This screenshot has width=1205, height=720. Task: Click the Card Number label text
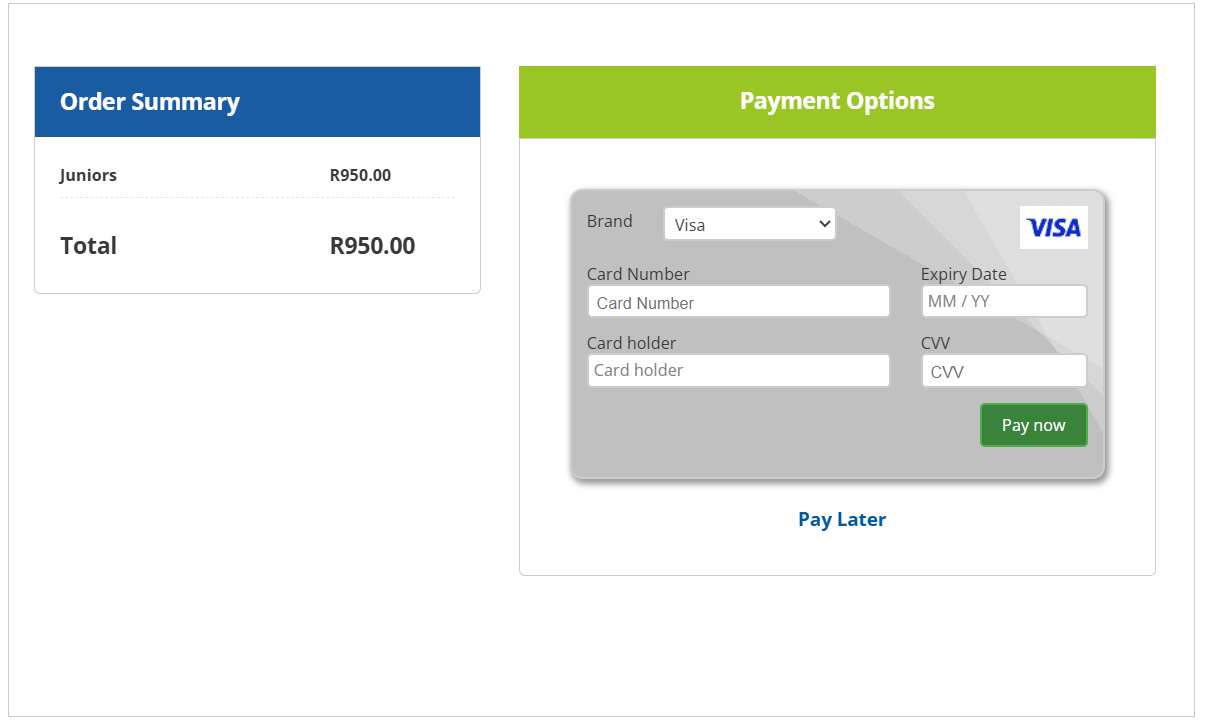click(638, 274)
